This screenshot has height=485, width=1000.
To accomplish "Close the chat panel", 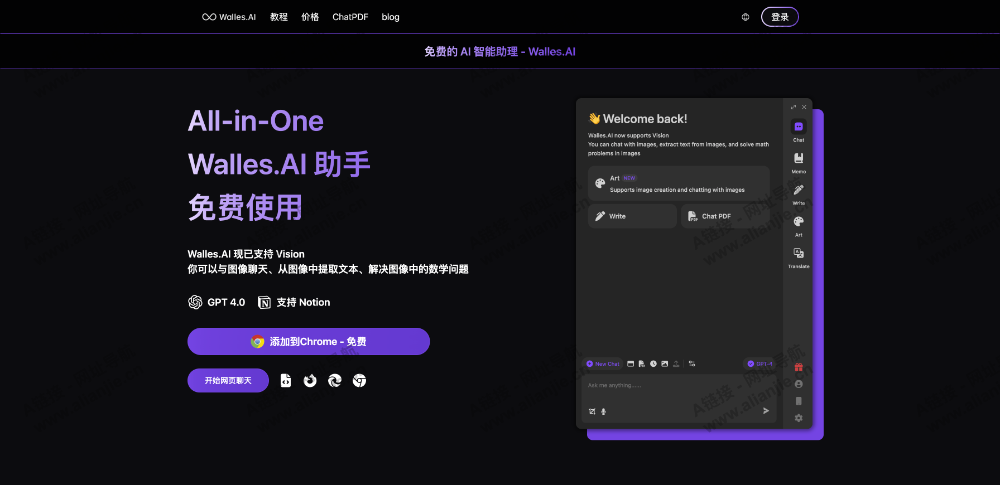I will 804,107.
